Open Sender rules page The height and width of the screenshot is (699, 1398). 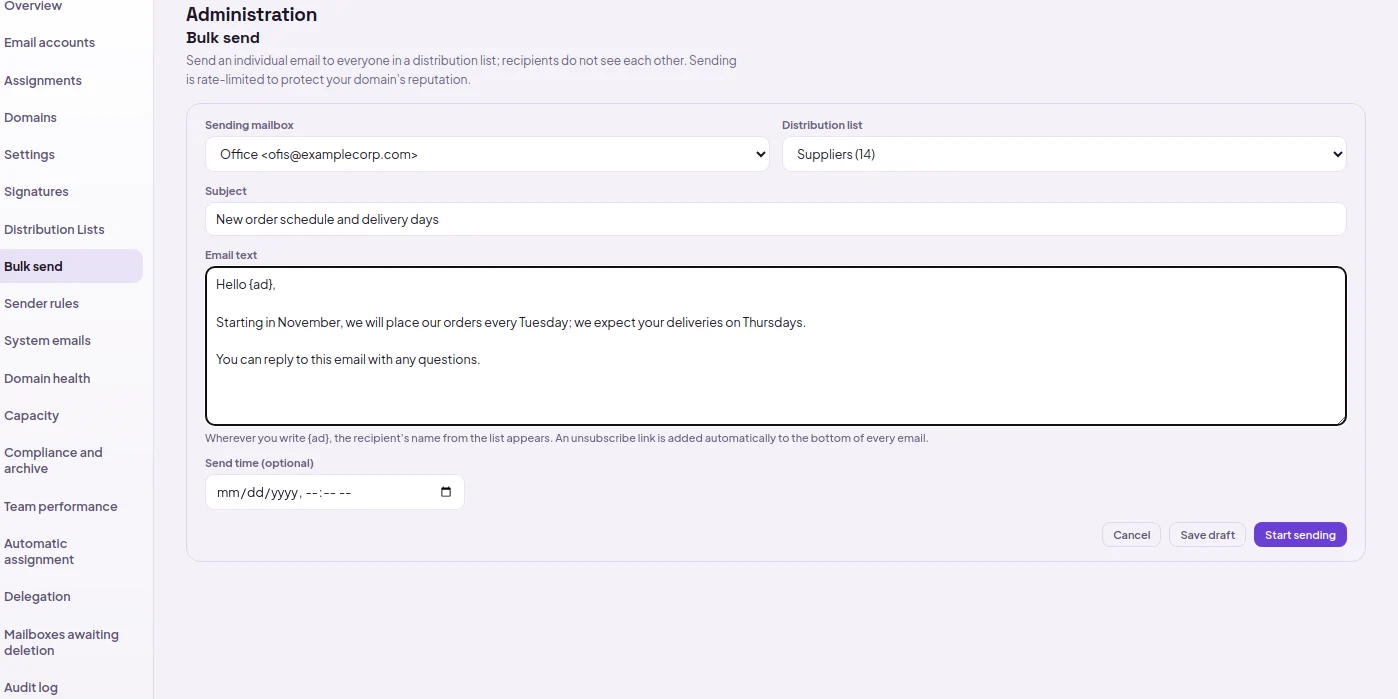41,304
